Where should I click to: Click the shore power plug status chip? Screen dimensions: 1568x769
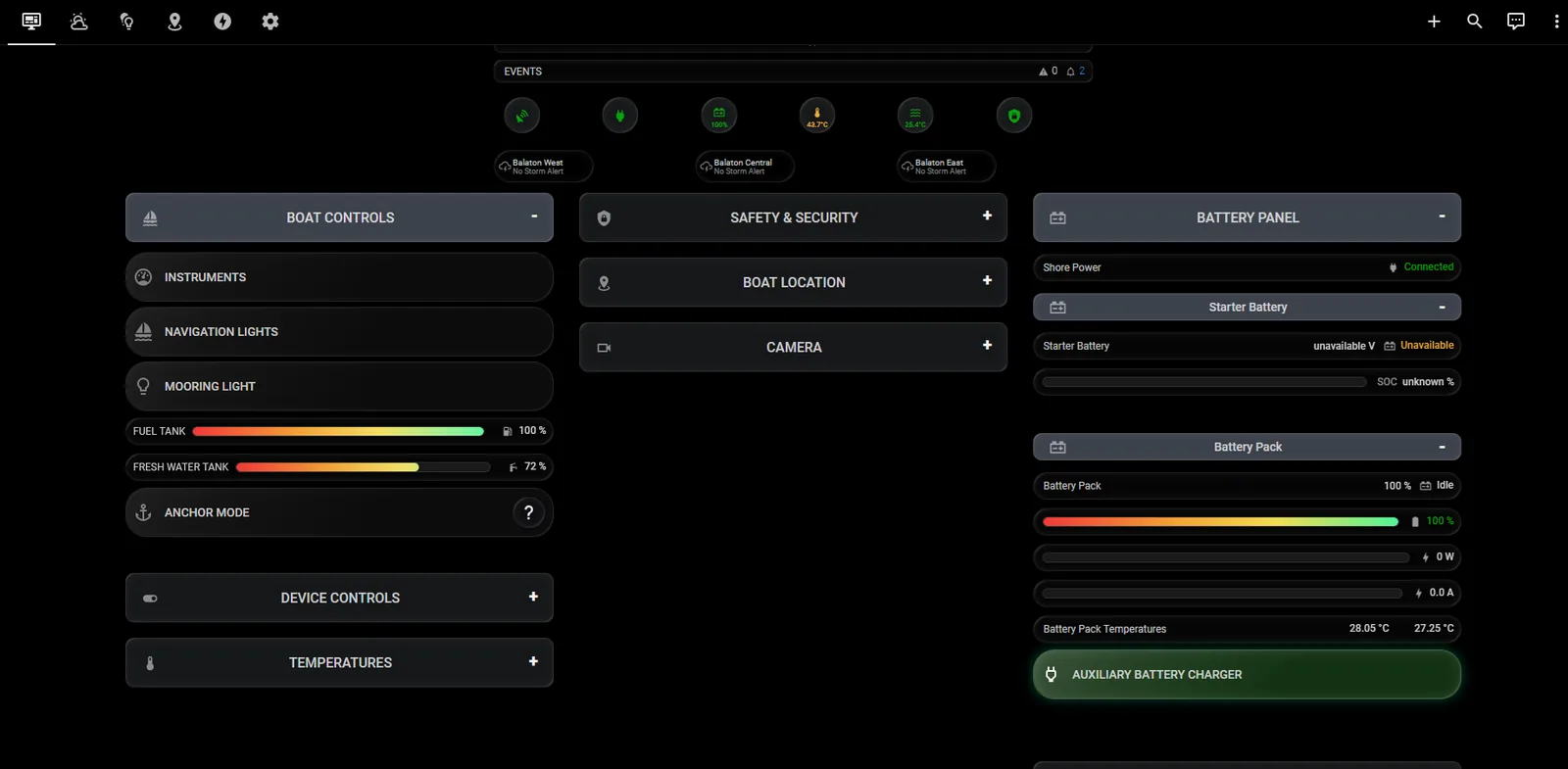tap(620, 116)
